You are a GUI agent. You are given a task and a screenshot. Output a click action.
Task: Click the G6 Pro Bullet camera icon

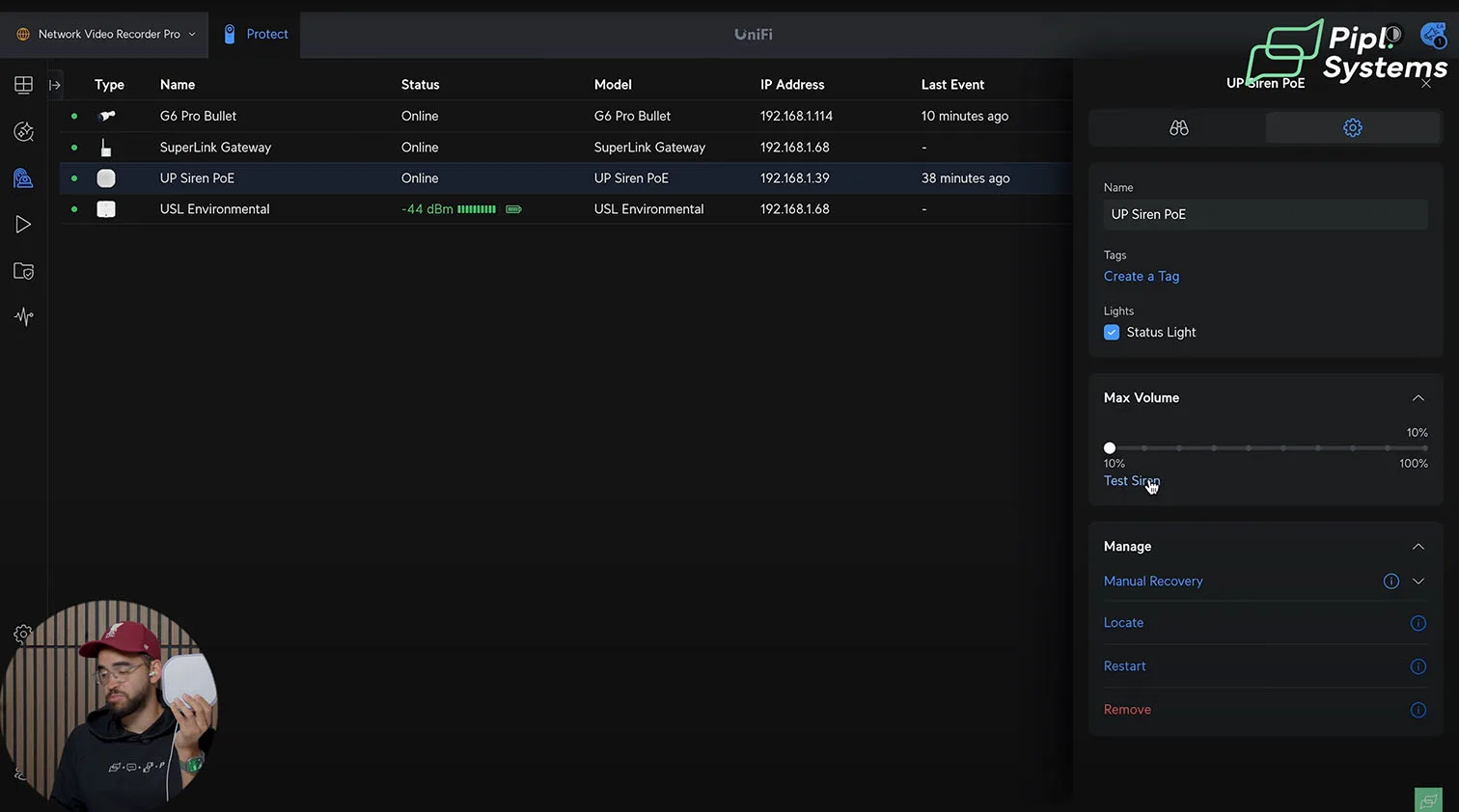(106, 116)
